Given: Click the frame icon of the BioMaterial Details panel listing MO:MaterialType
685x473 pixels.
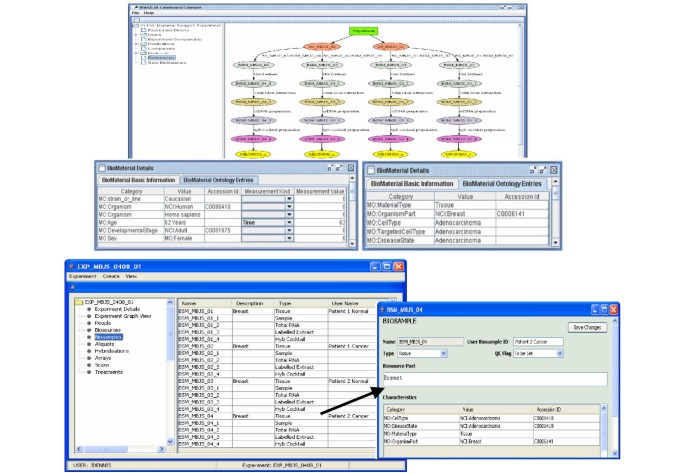Looking at the screenshot, I should tap(371, 170).
